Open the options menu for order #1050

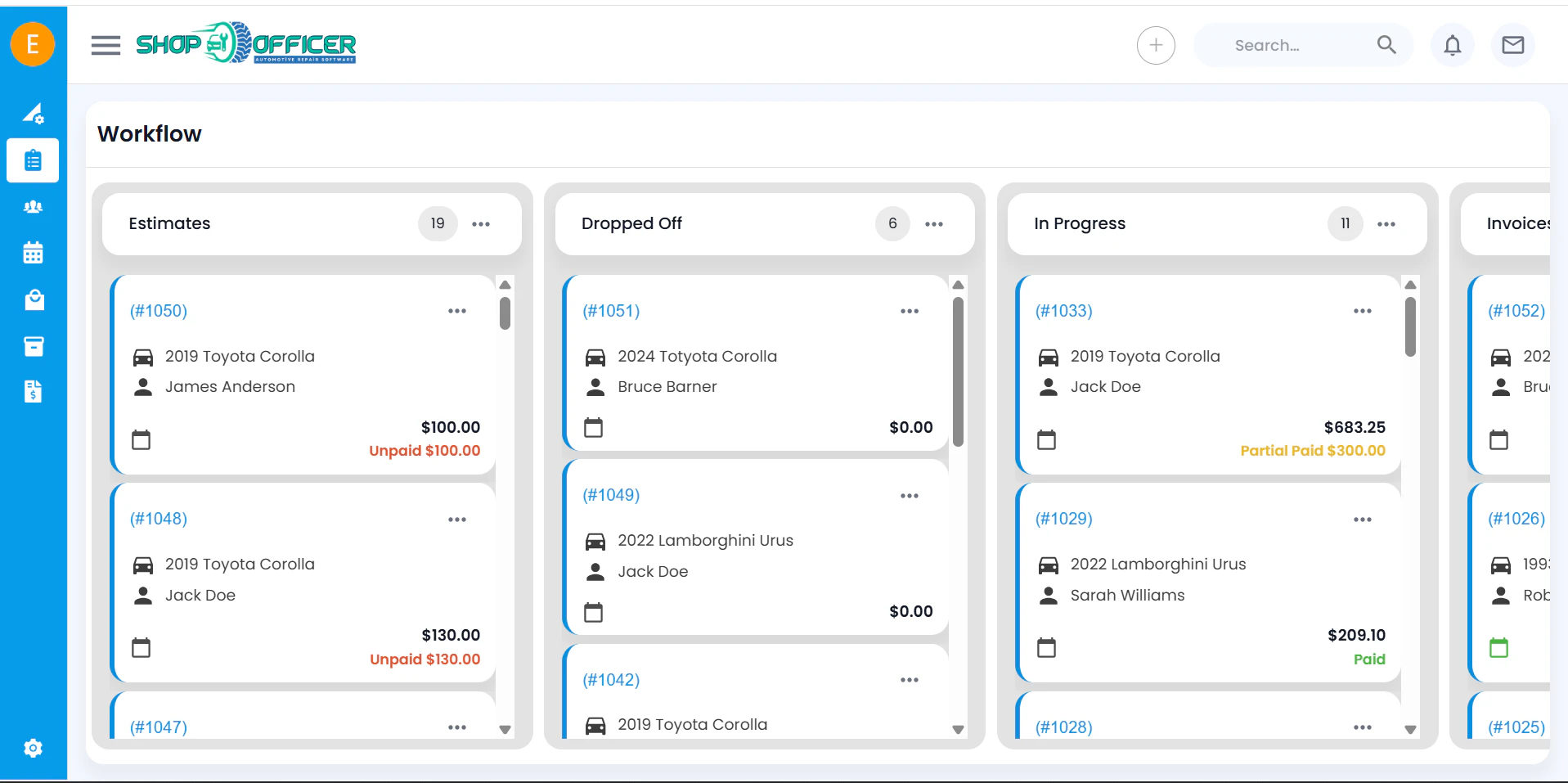(457, 310)
